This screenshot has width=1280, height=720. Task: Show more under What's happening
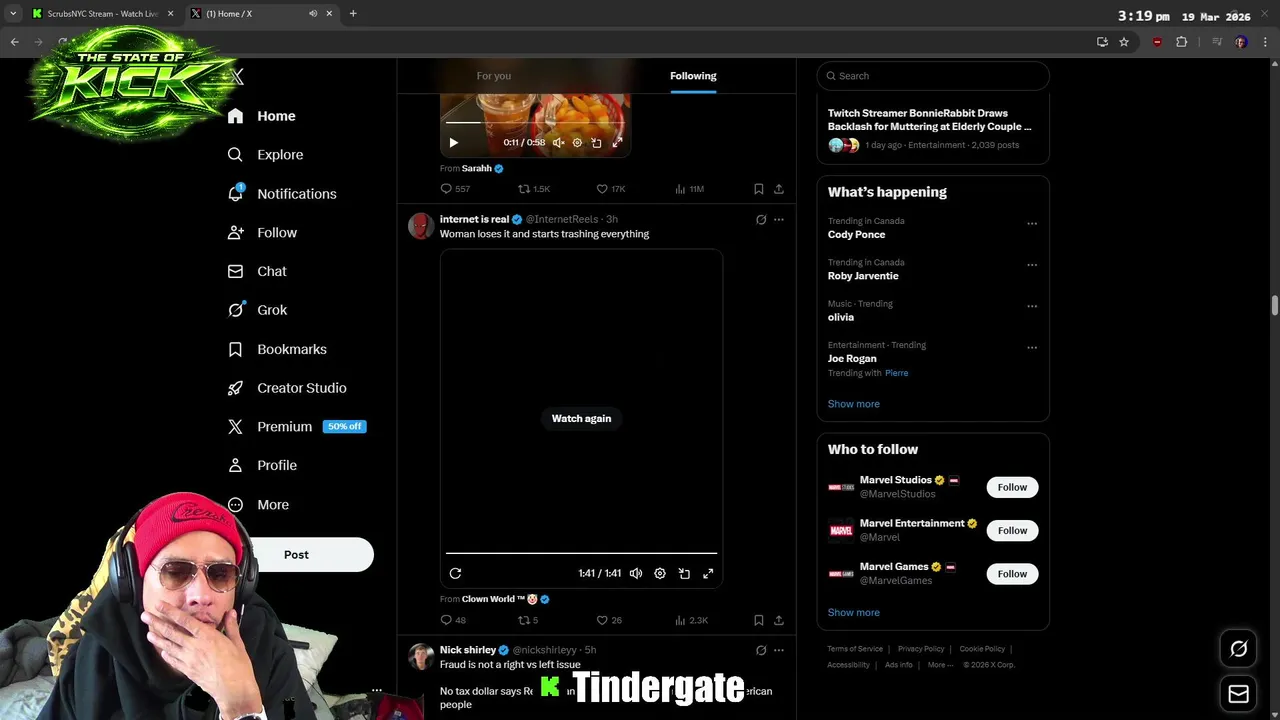853,404
